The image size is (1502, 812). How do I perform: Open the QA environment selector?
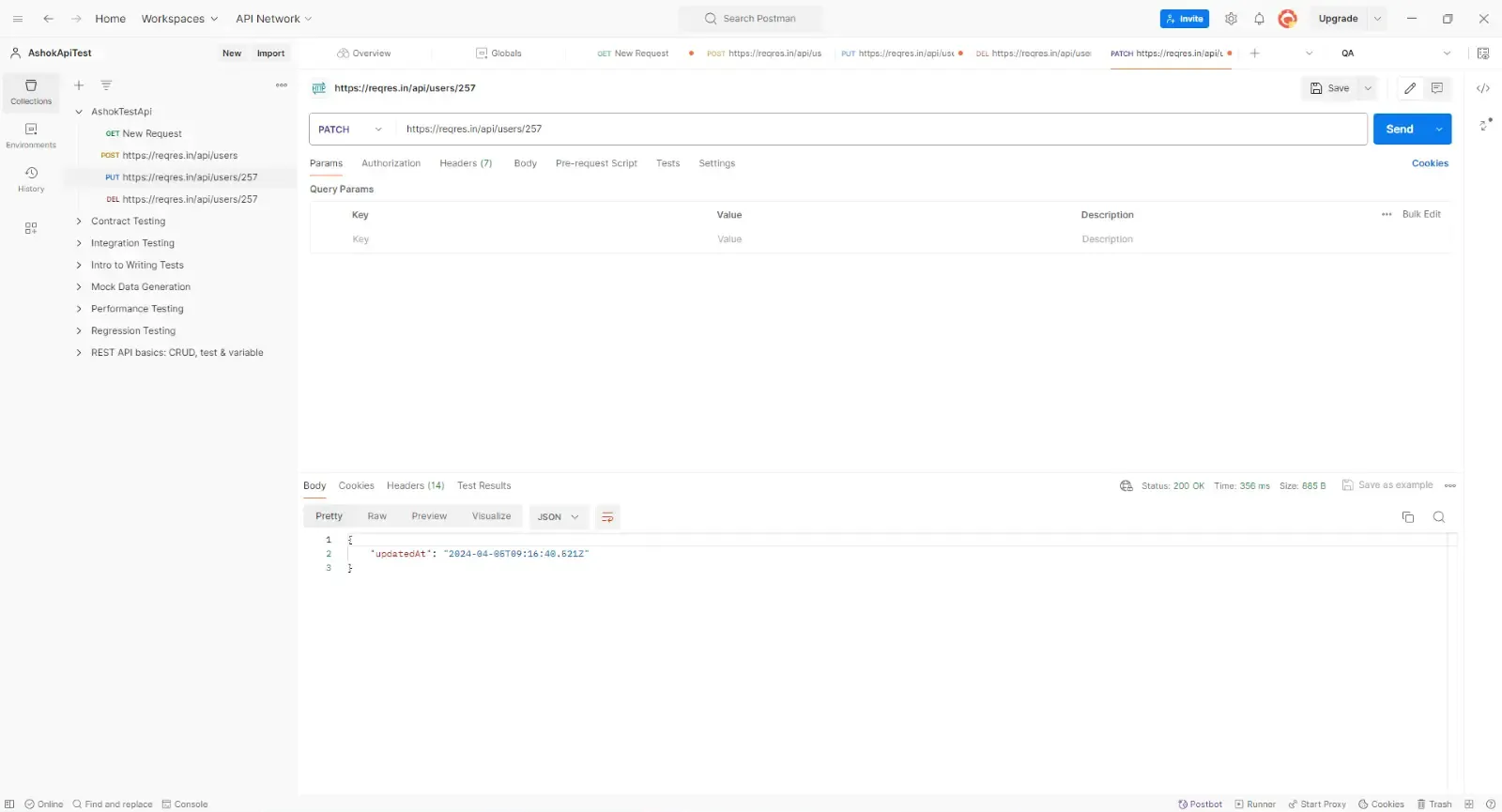coord(1395,54)
